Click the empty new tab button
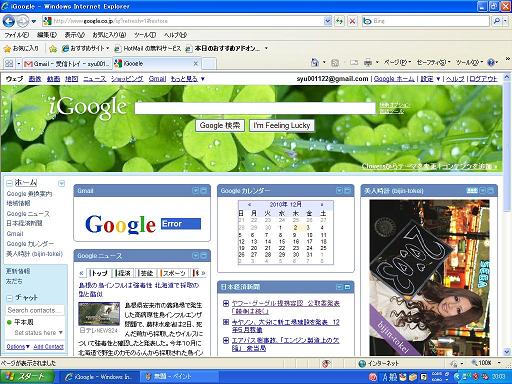The width and height of the screenshot is (512, 384). point(209,63)
